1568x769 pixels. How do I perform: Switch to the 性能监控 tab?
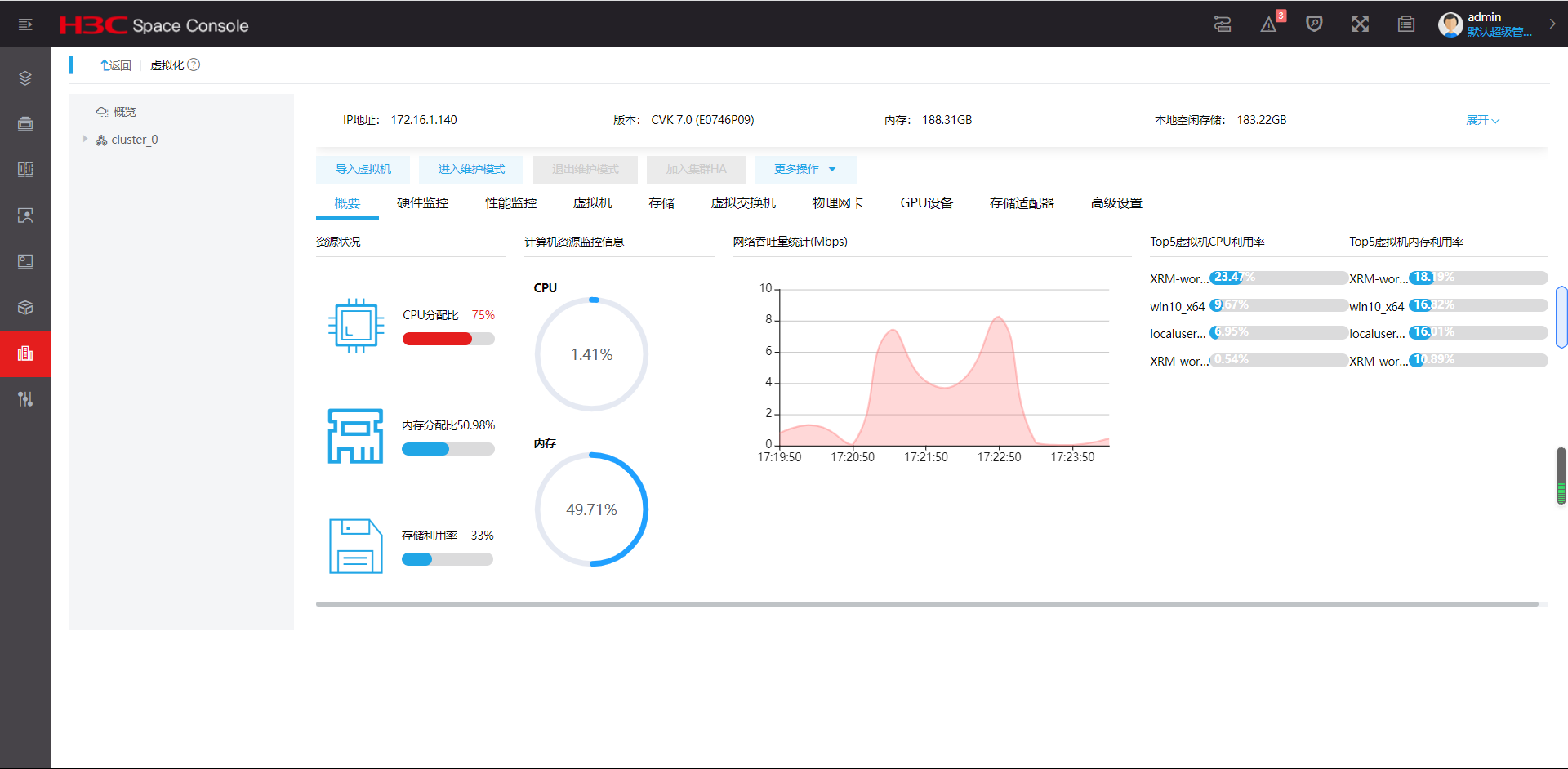[510, 203]
